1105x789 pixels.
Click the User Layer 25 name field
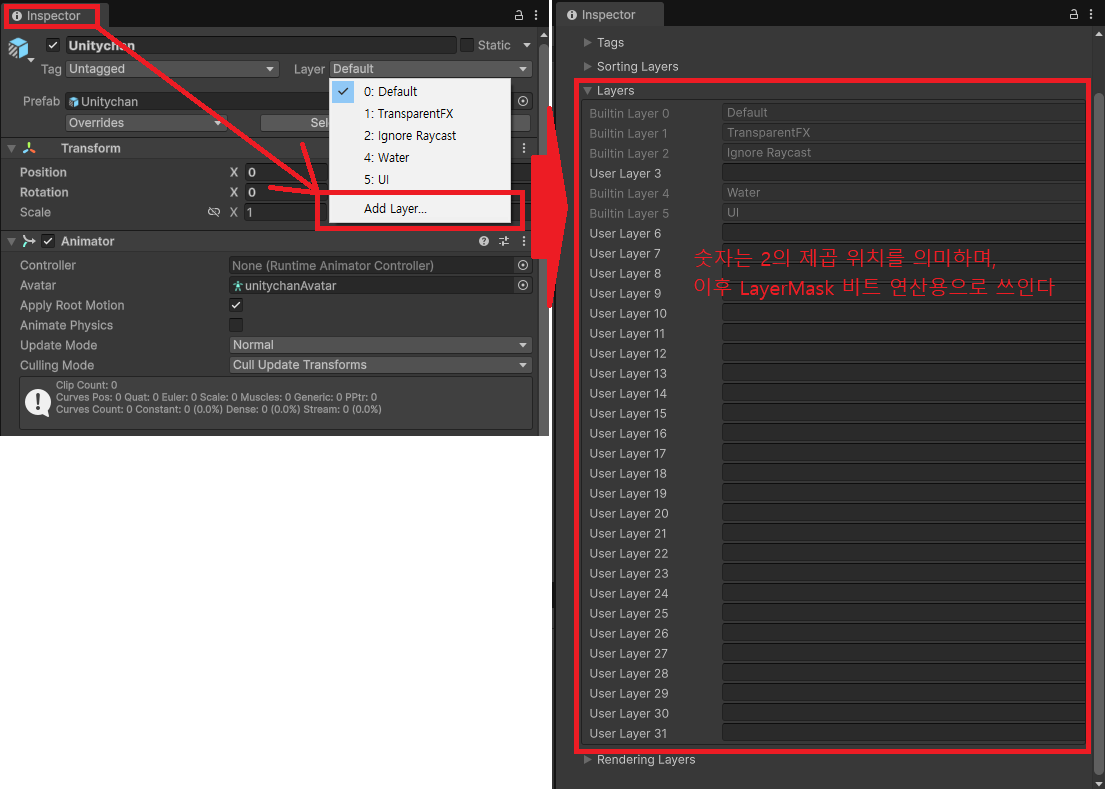(x=903, y=614)
